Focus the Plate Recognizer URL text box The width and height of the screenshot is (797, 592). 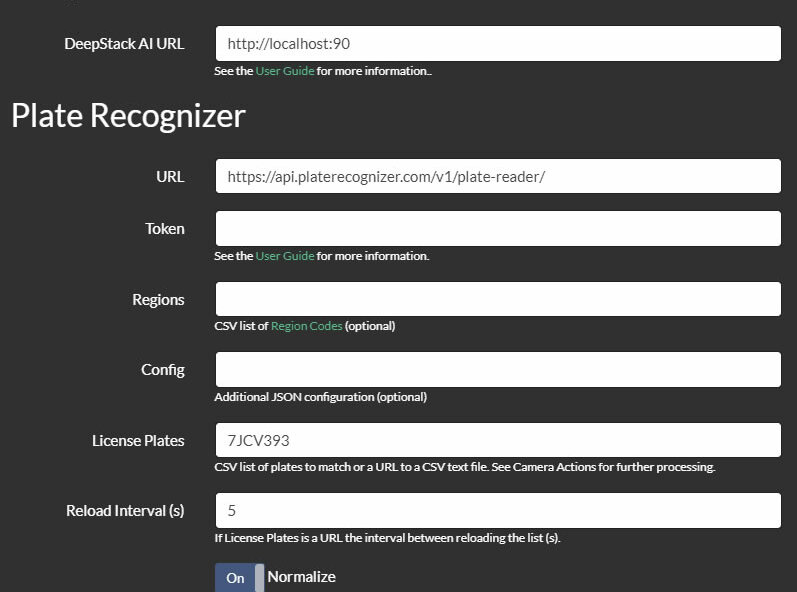coord(498,176)
